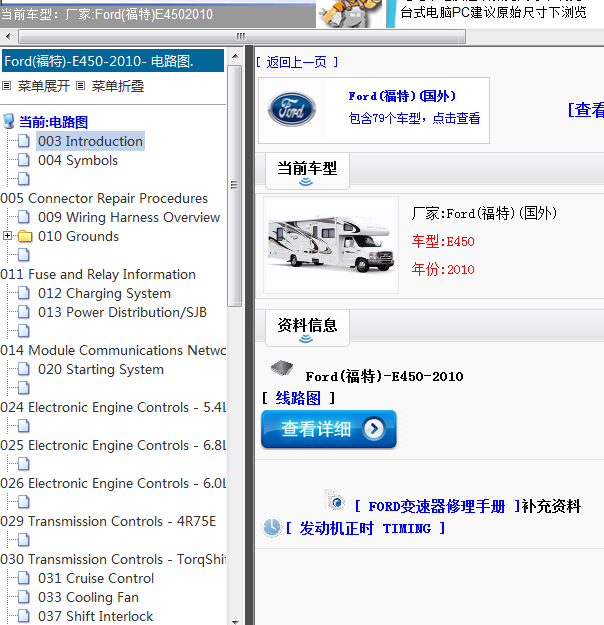Image resolution: width=604 pixels, height=625 pixels.
Task: Click the page icon of 020 Starting System
Action: point(24,369)
